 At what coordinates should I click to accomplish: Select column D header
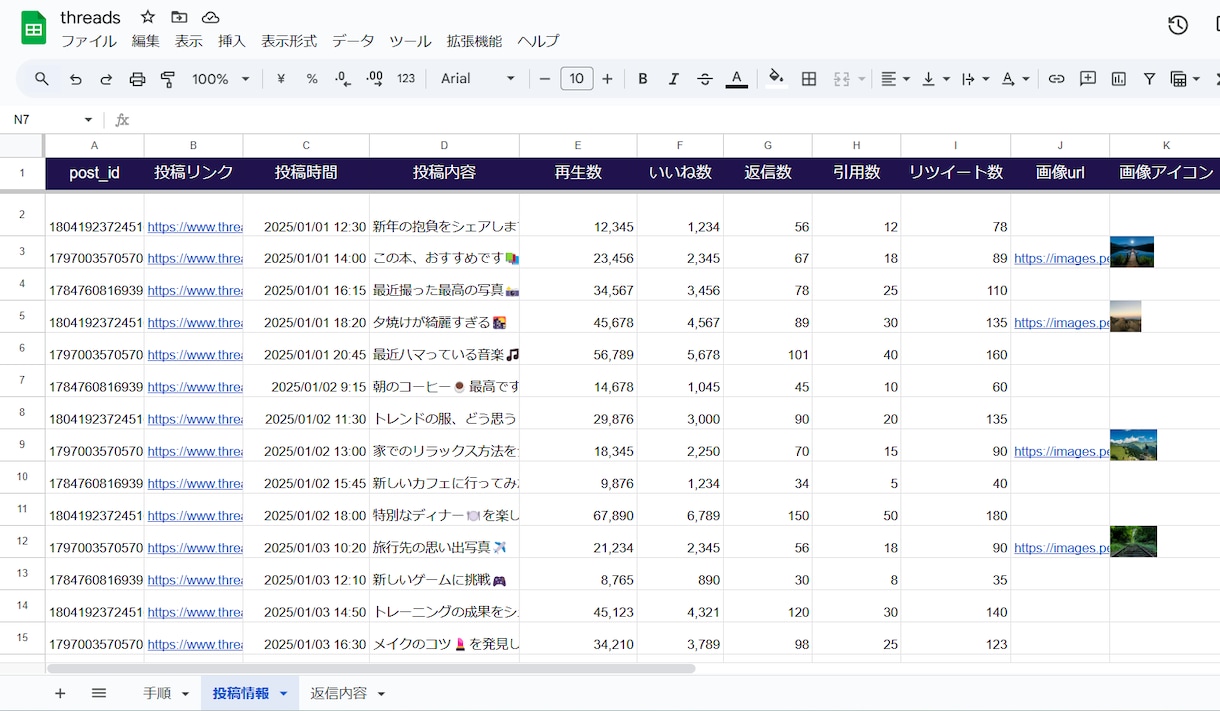pos(444,146)
